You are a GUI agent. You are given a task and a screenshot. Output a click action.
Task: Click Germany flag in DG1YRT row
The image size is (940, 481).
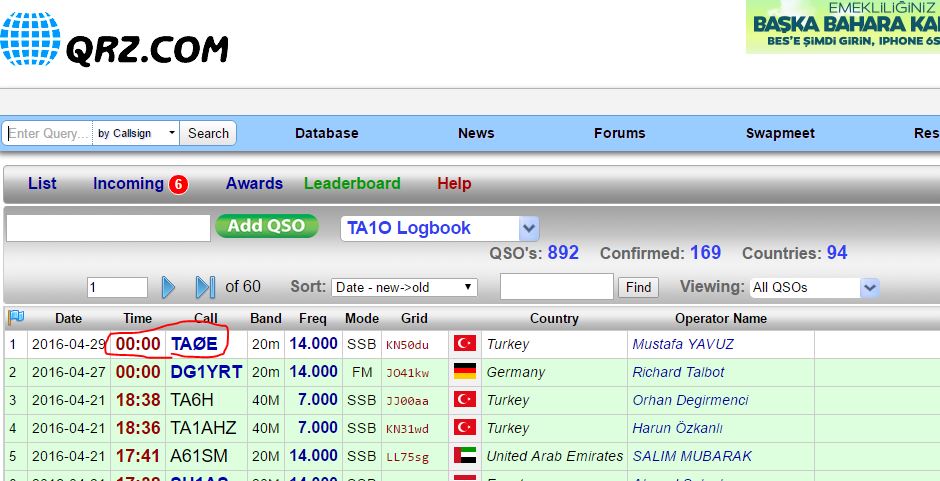pos(465,372)
